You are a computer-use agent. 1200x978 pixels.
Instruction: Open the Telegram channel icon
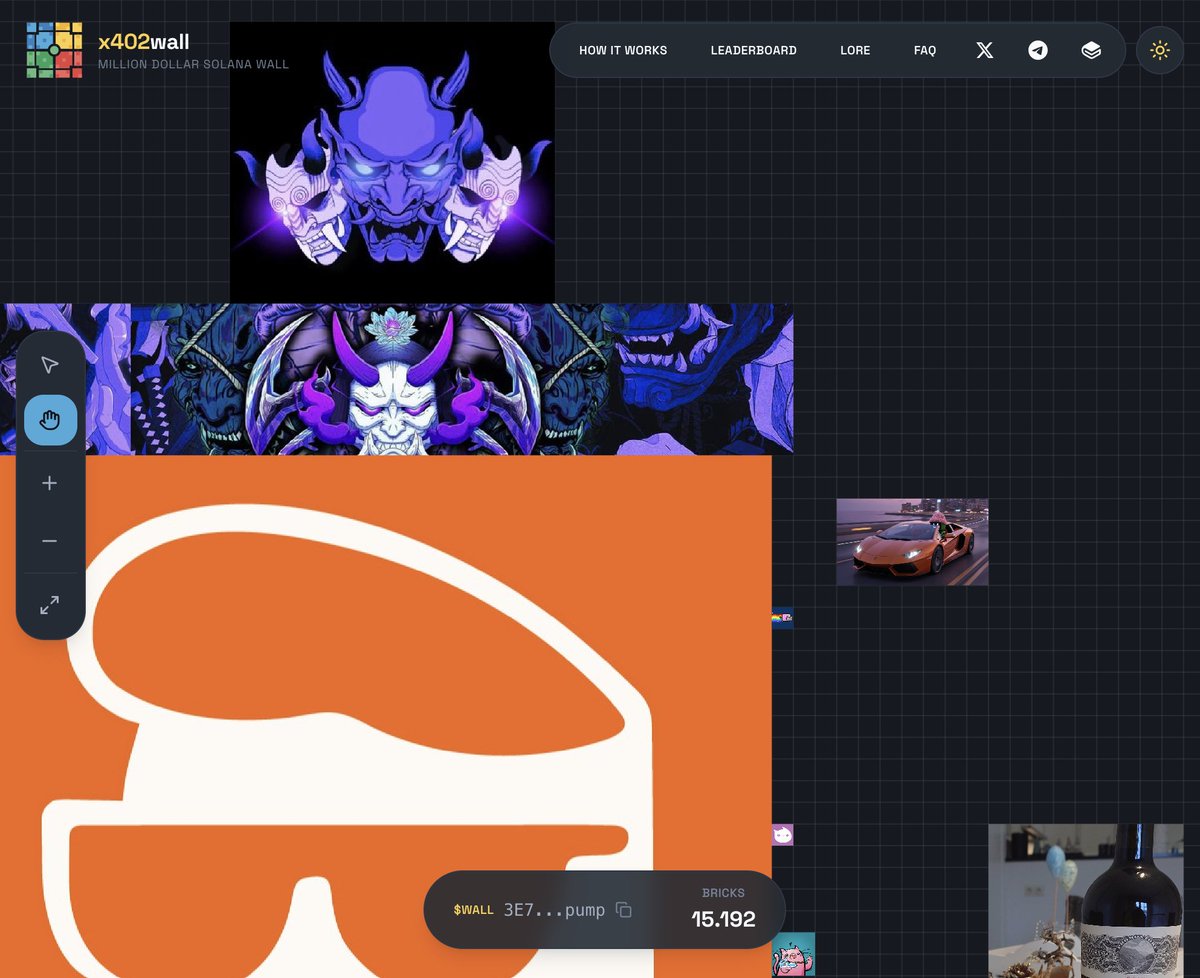pos(1038,50)
